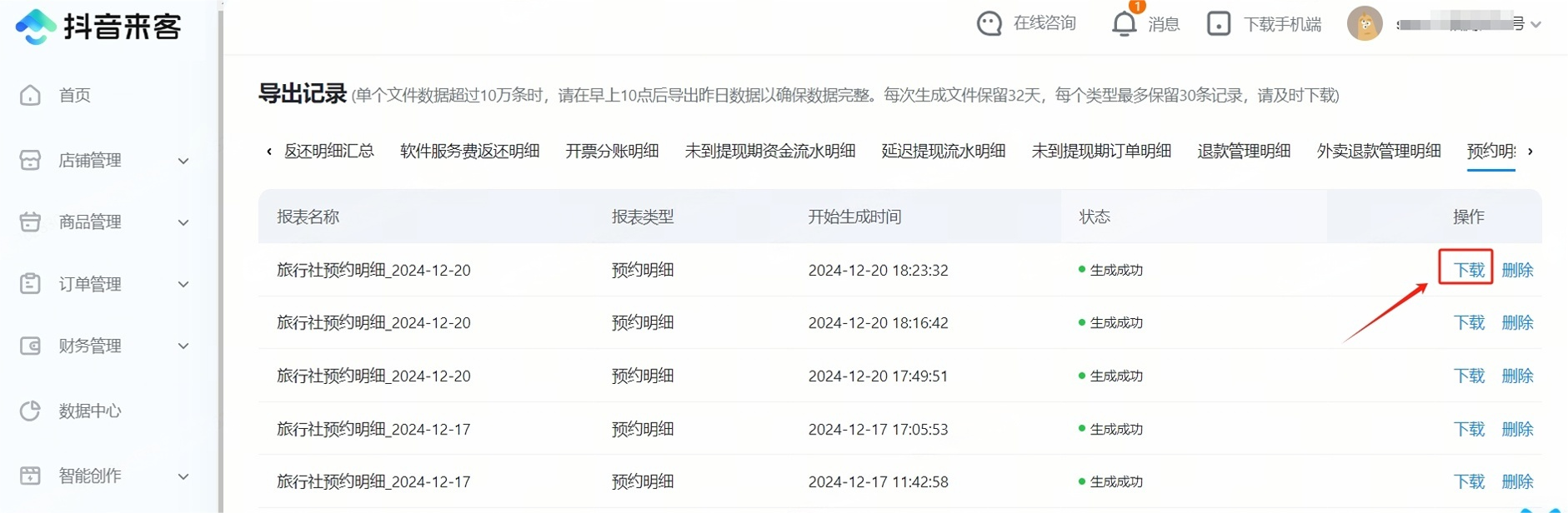Switch to 外卖退款管理明细 tab
The image size is (1568, 513).
point(1379,151)
